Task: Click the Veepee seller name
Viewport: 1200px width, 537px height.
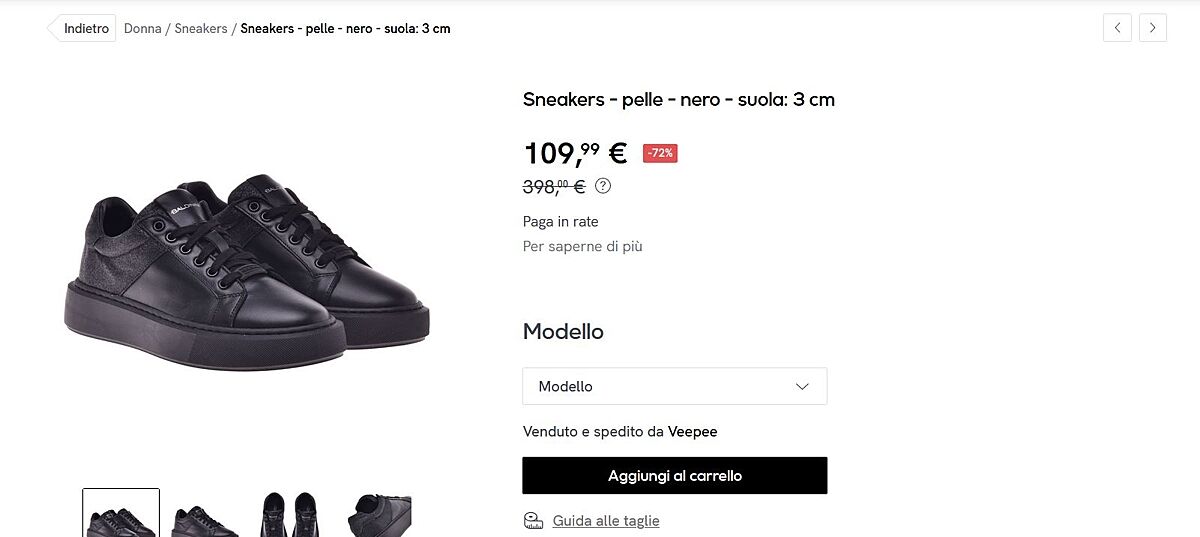Action: (693, 432)
